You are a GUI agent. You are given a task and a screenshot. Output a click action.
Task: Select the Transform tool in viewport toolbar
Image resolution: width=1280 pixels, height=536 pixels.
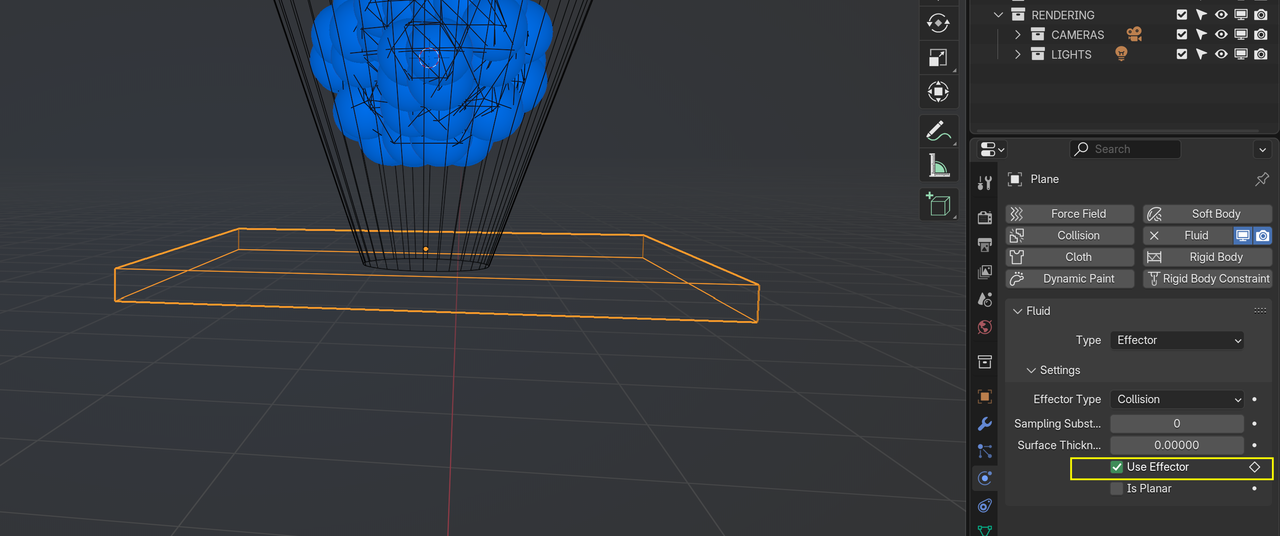pos(938,91)
